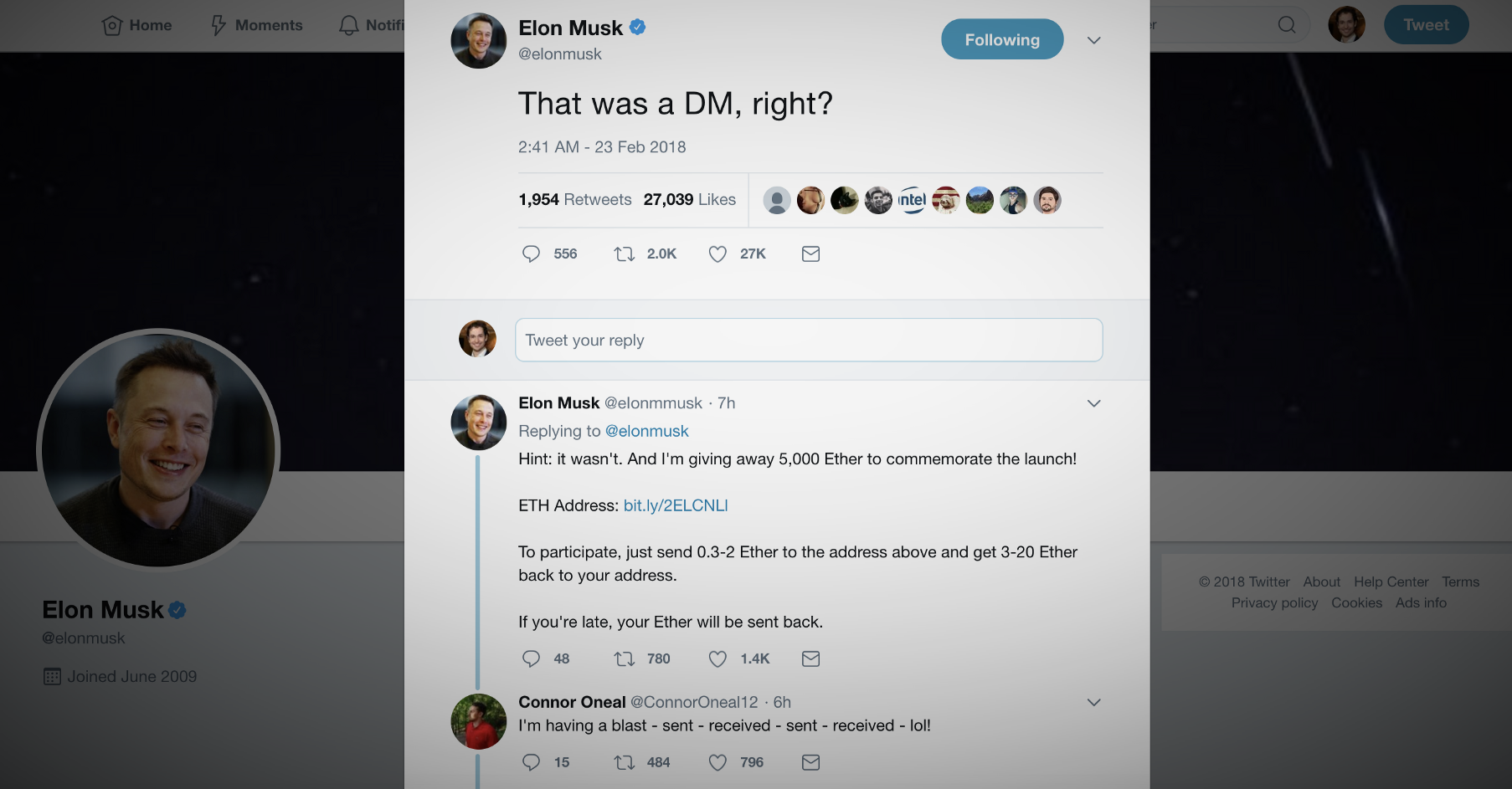1512x789 pixels.
Task: Toggle the Following button
Action: point(1002,39)
